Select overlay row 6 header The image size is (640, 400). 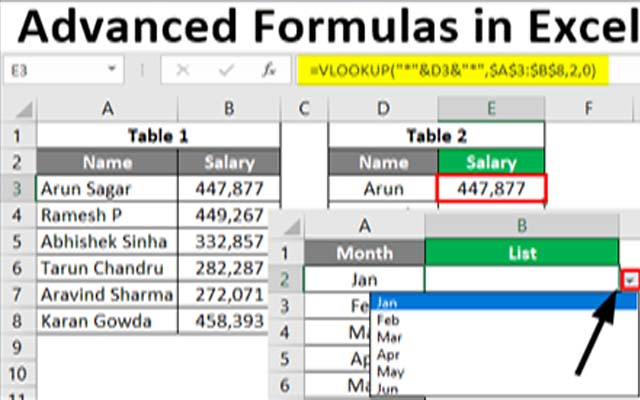[285, 385]
